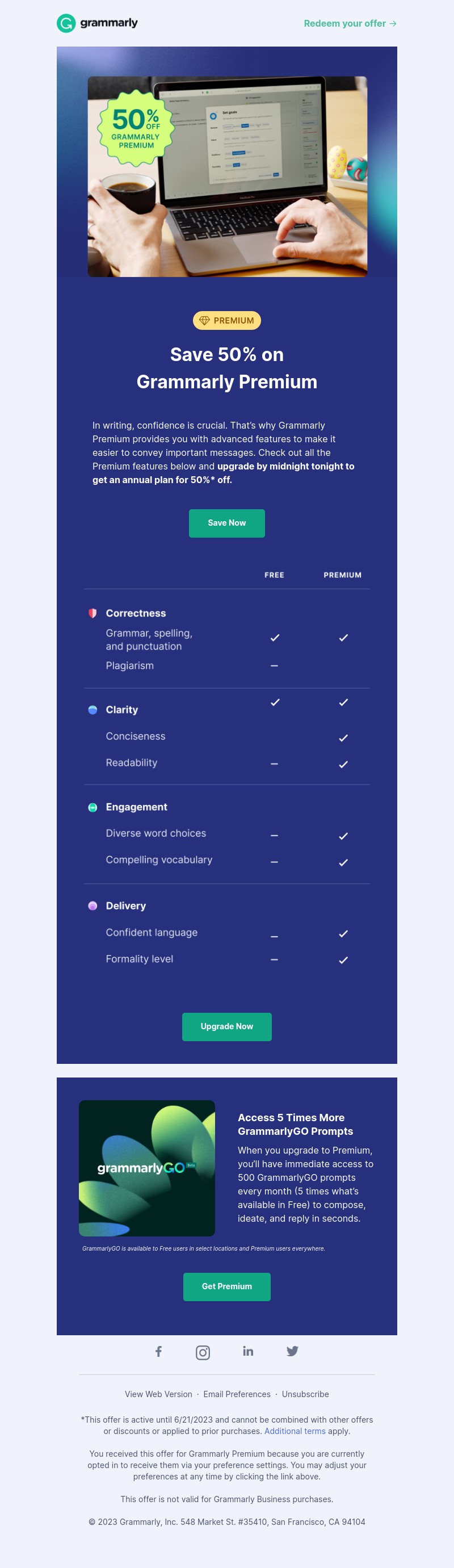Open the Instagram social icon
This screenshot has height=1568, width=454.
203,1352
